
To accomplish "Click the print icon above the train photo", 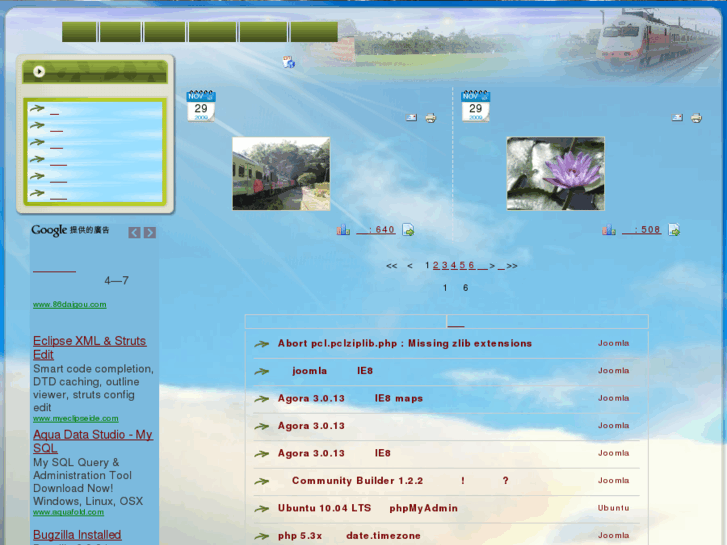I will tap(431, 118).
